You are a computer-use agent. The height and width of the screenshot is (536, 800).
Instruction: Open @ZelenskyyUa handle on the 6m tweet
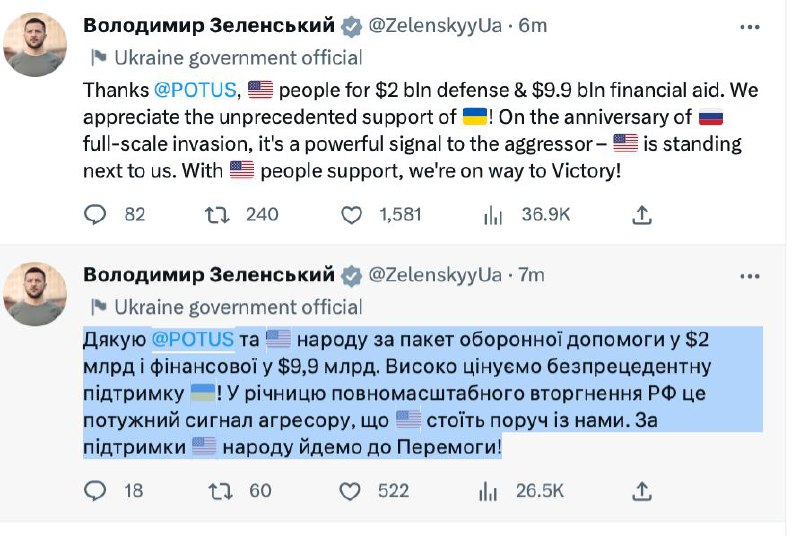[x=435, y=25]
